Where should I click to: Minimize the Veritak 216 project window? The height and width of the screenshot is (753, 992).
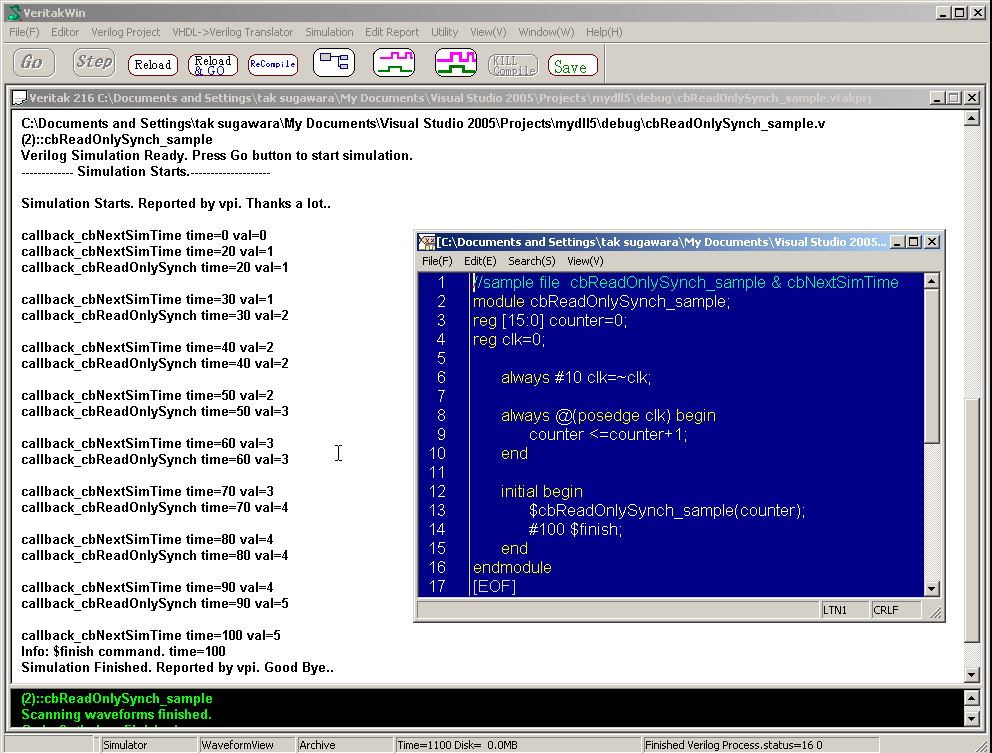coord(937,97)
